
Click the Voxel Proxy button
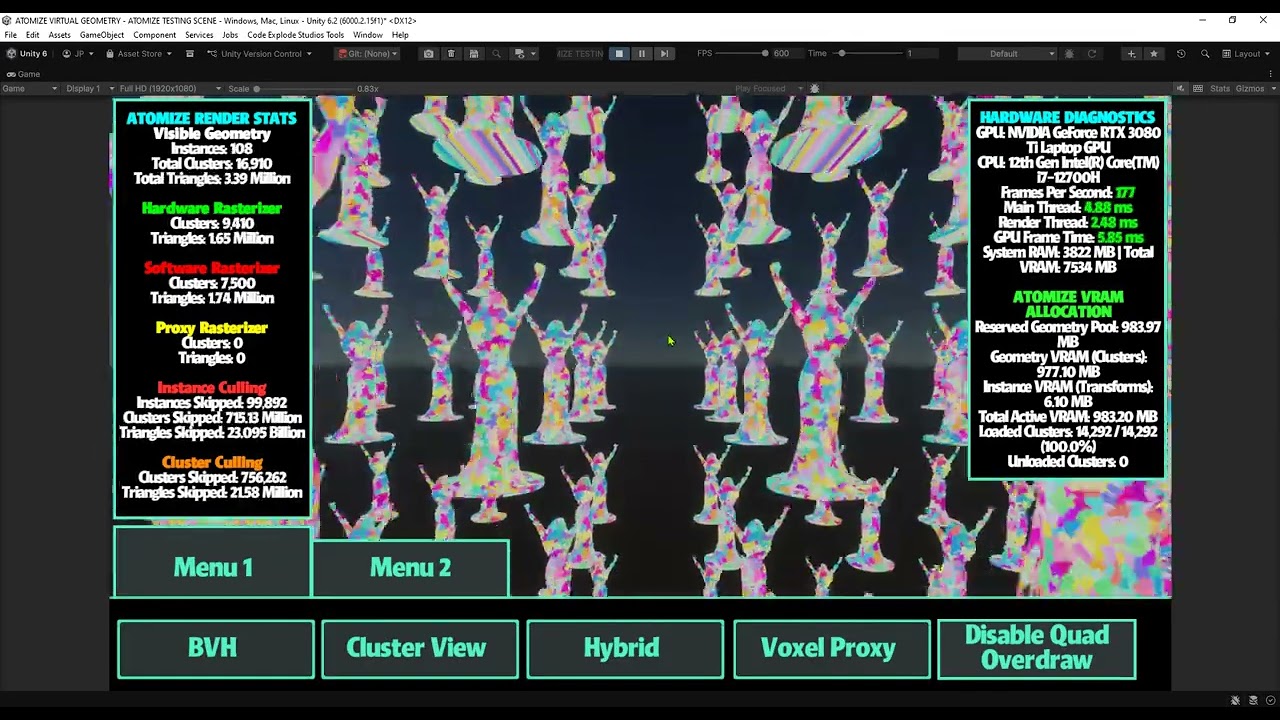tap(832, 649)
